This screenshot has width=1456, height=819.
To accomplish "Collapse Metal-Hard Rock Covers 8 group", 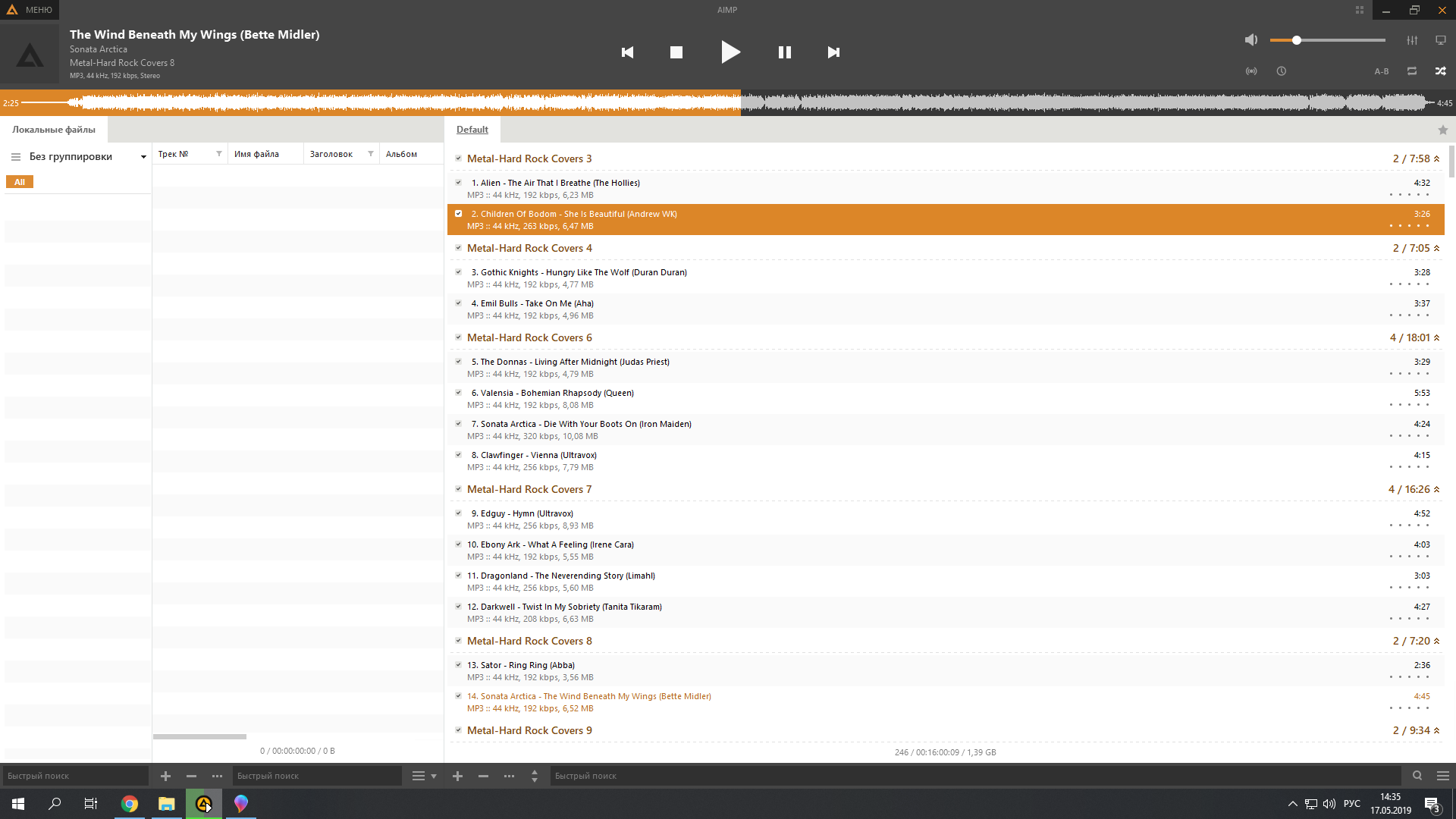I will (1436, 641).
